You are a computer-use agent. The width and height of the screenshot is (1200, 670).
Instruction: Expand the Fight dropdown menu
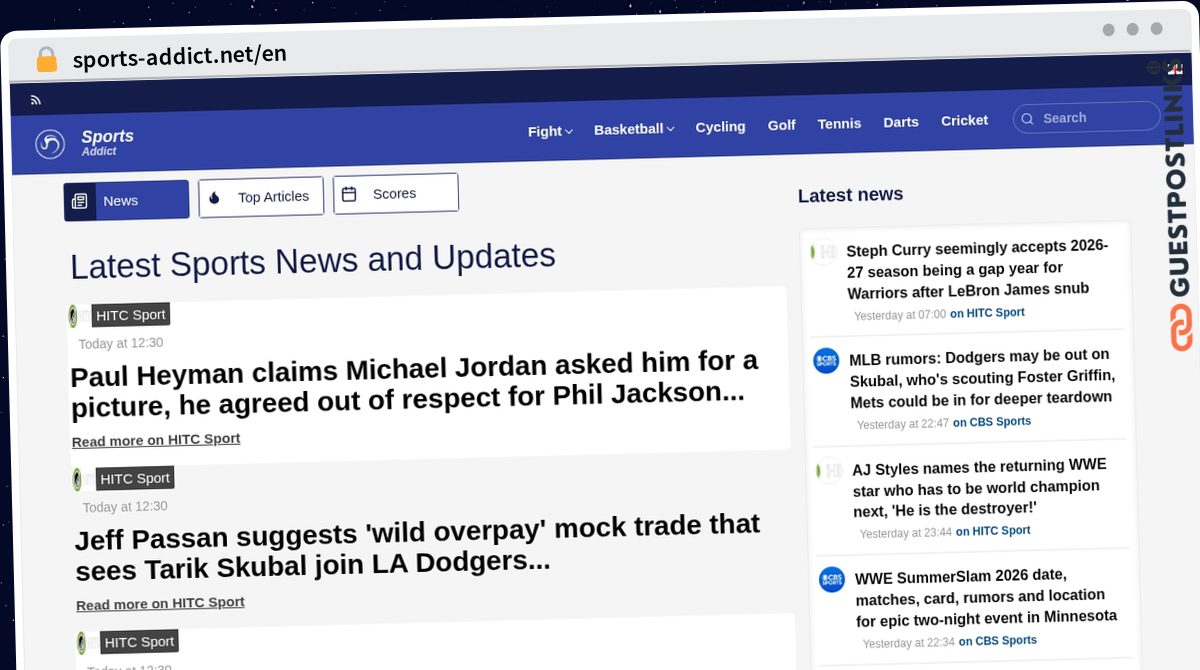(x=550, y=131)
